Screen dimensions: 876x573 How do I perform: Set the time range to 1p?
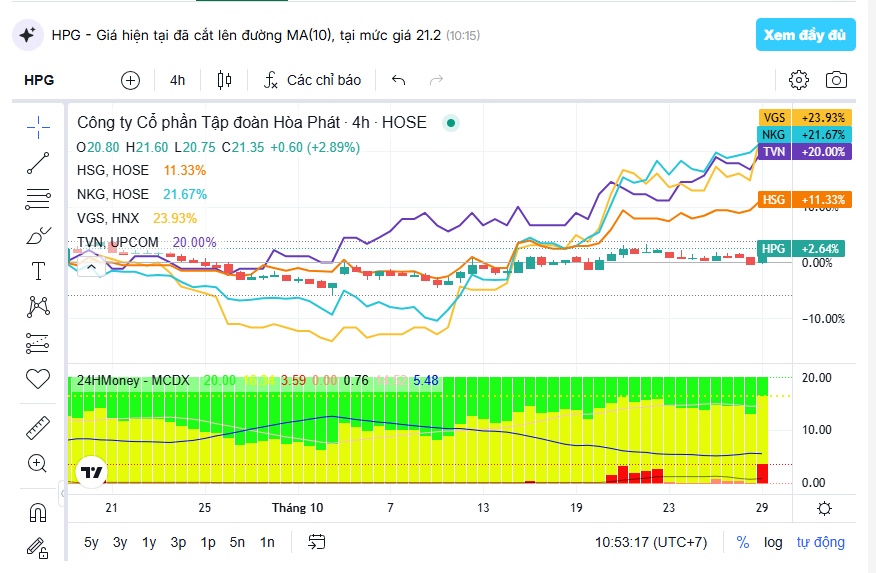208,542
